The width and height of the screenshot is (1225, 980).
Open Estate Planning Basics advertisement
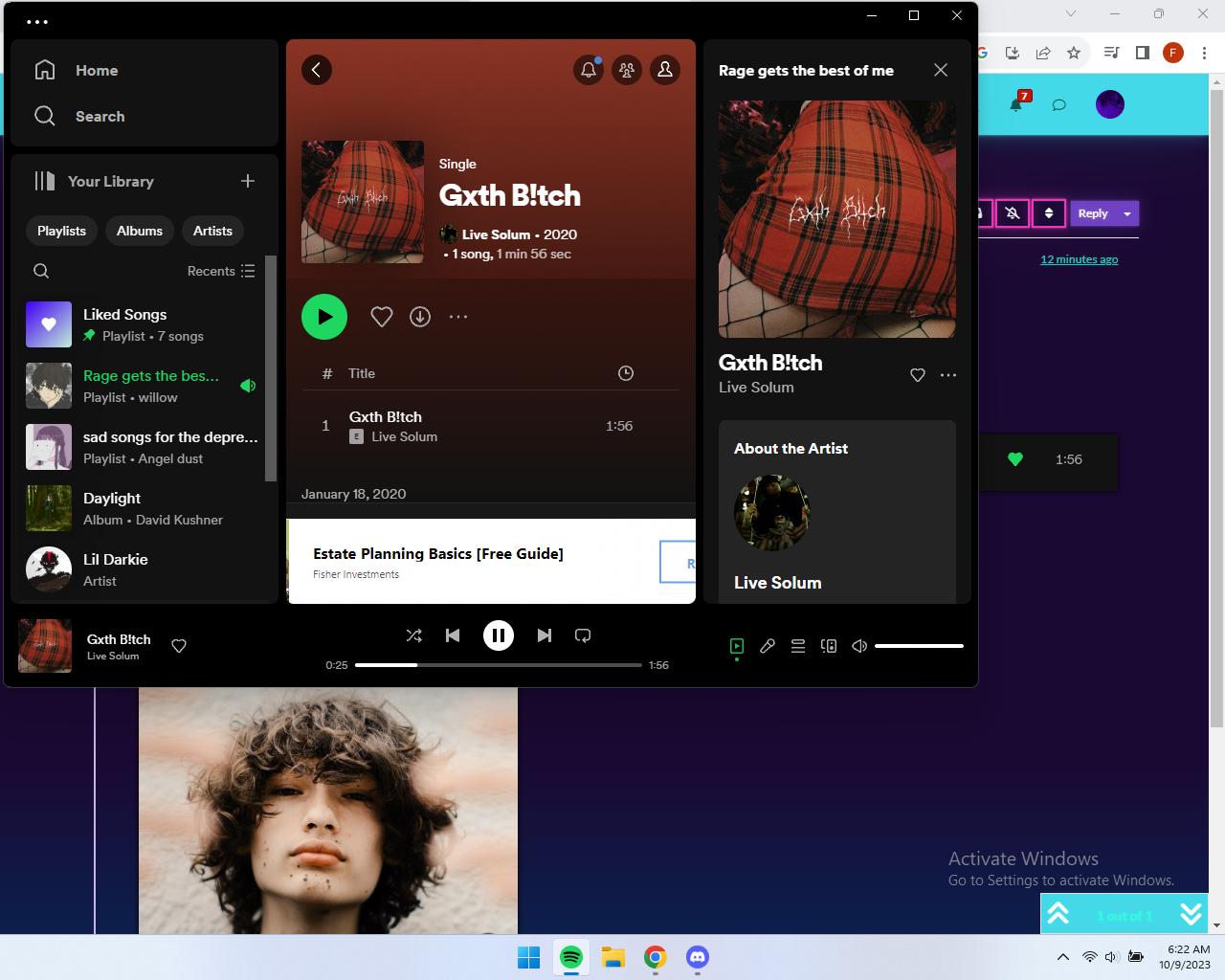[x=491, y=562]
